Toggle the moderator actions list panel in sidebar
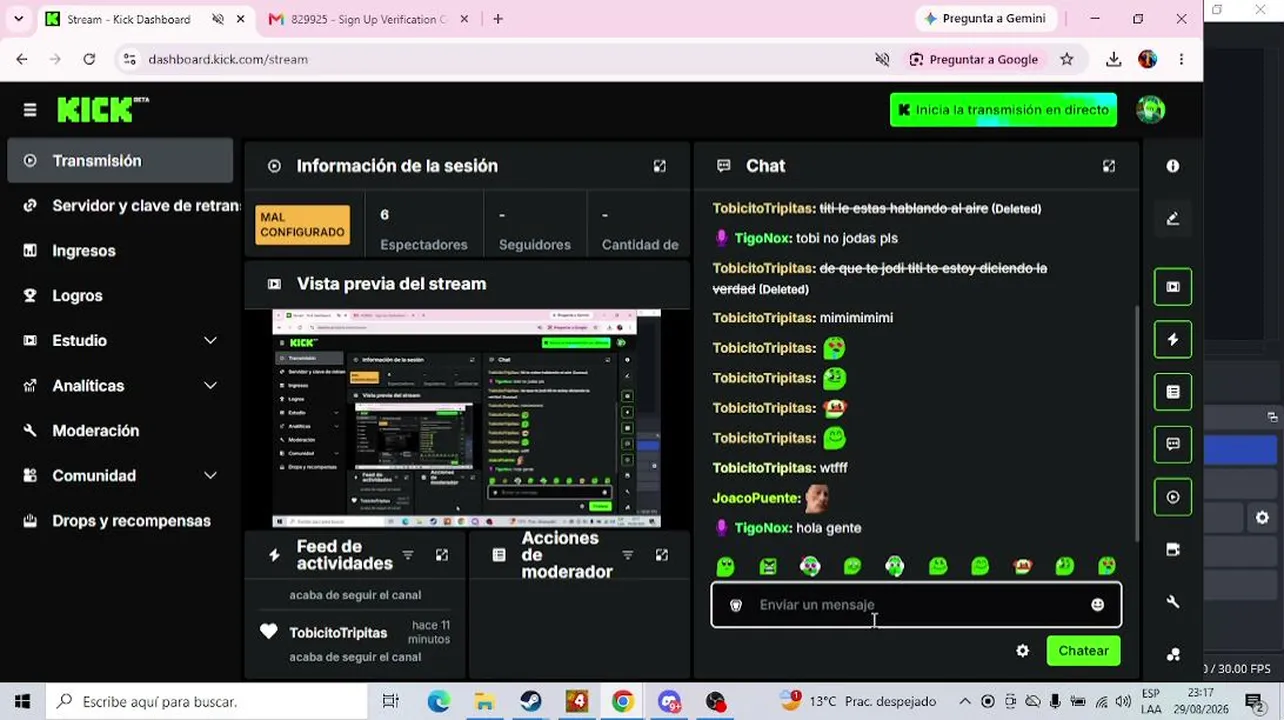This screenshot has height=720, width=1284. [x=1173, y=392]
